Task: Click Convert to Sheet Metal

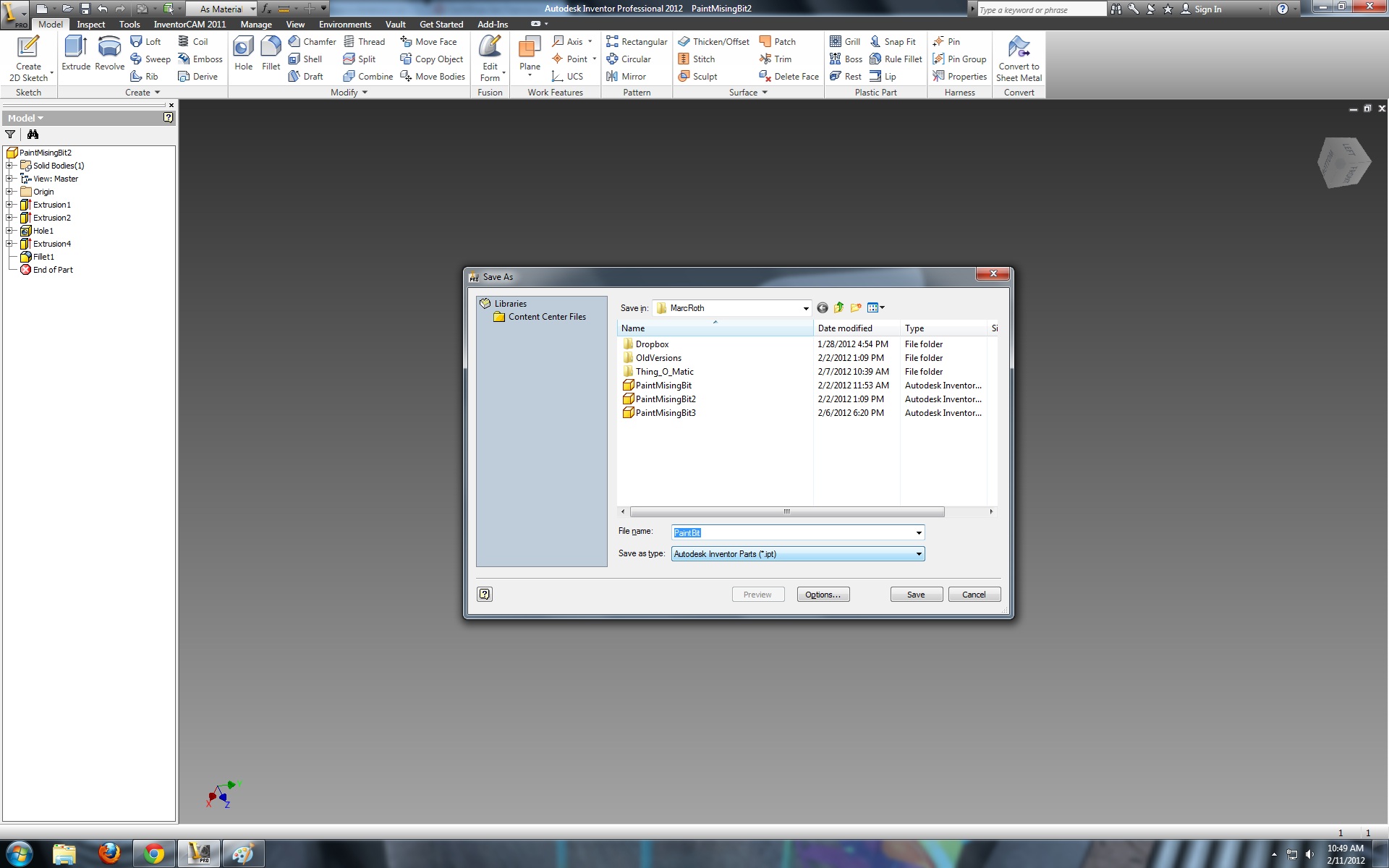Action: pyautogui.click(x=1019, y=59)
